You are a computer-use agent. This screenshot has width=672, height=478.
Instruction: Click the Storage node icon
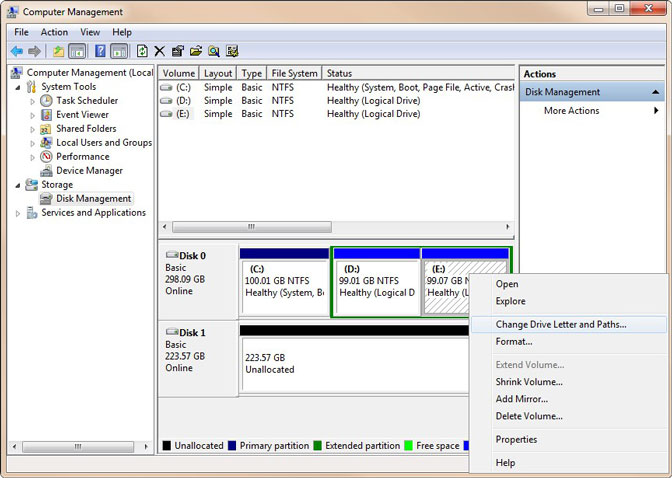(31, 185)
